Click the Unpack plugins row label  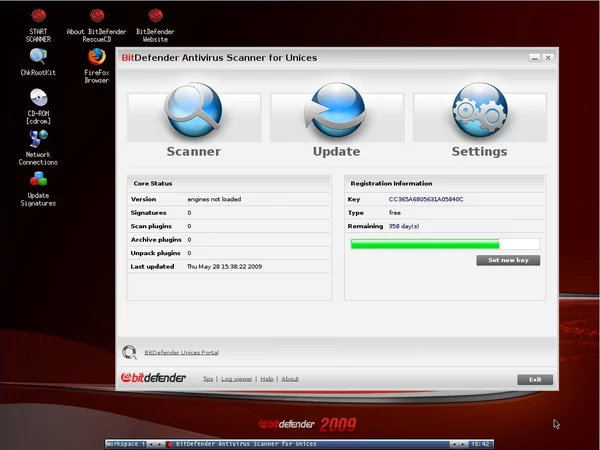click(x=155, y=253)
